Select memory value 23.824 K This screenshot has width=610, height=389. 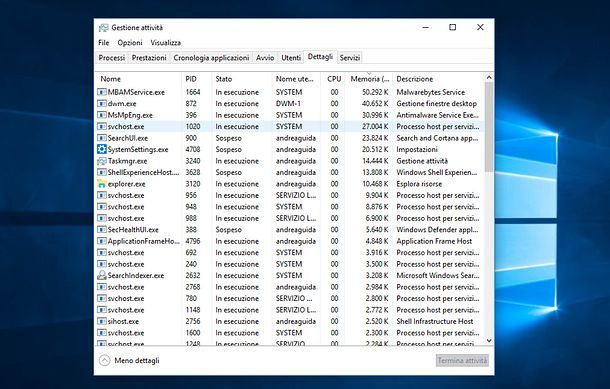pyautogui.click(x=375, y=138)
